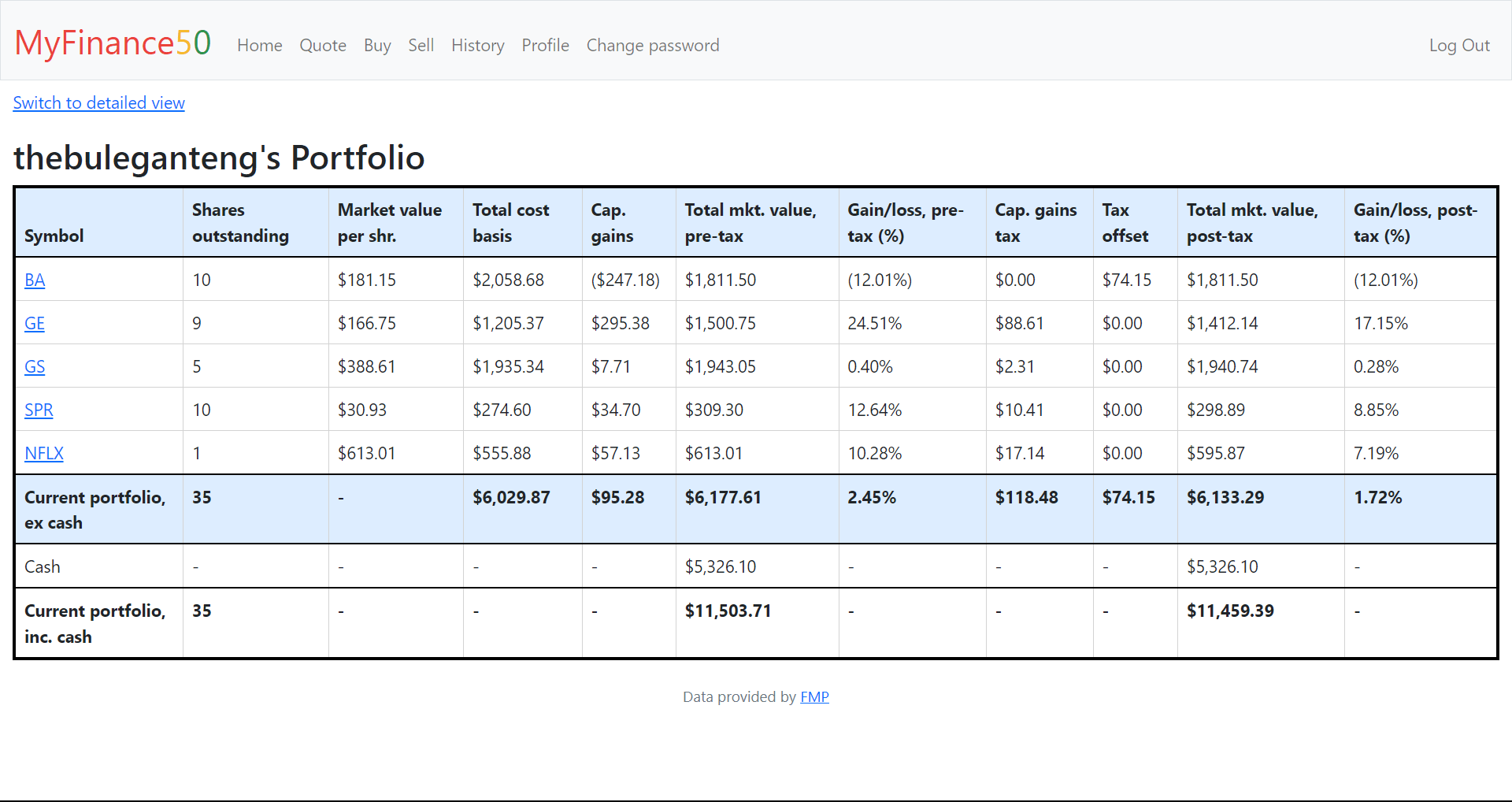Image resolution: width=1512 pixels, height=802 pixels.
Task: Click GS market value $388.61
Action: (367, 366)
